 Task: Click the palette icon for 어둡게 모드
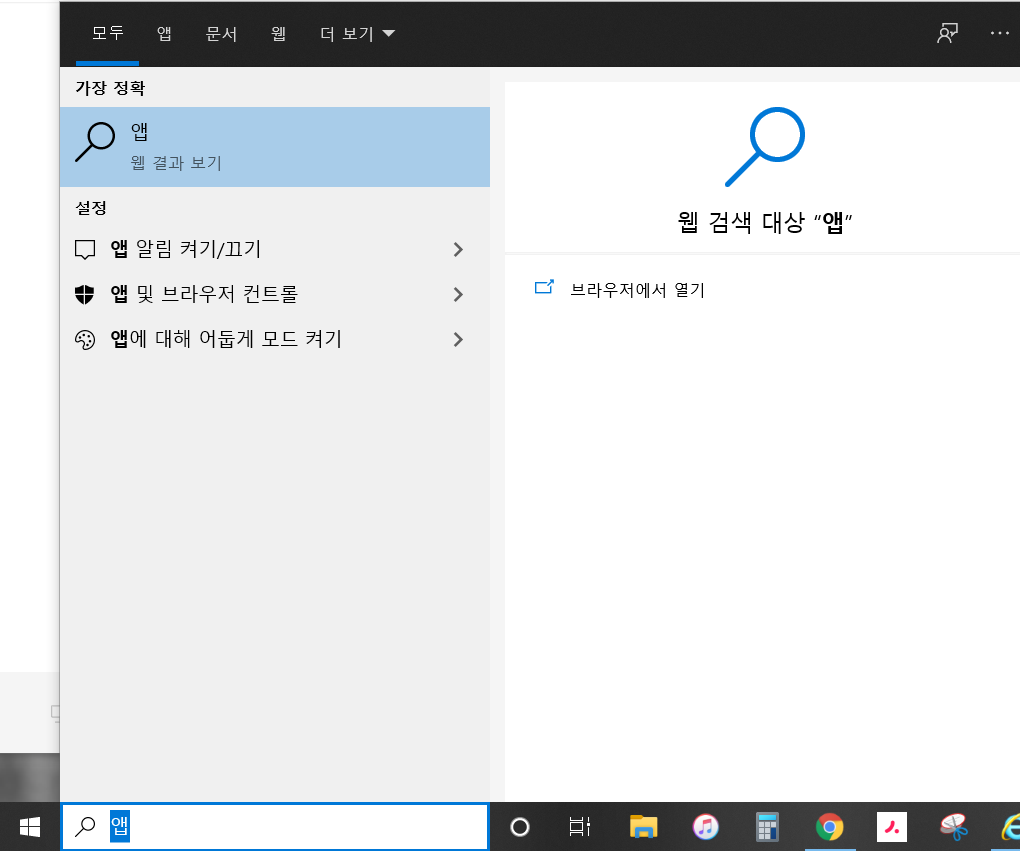85,340
